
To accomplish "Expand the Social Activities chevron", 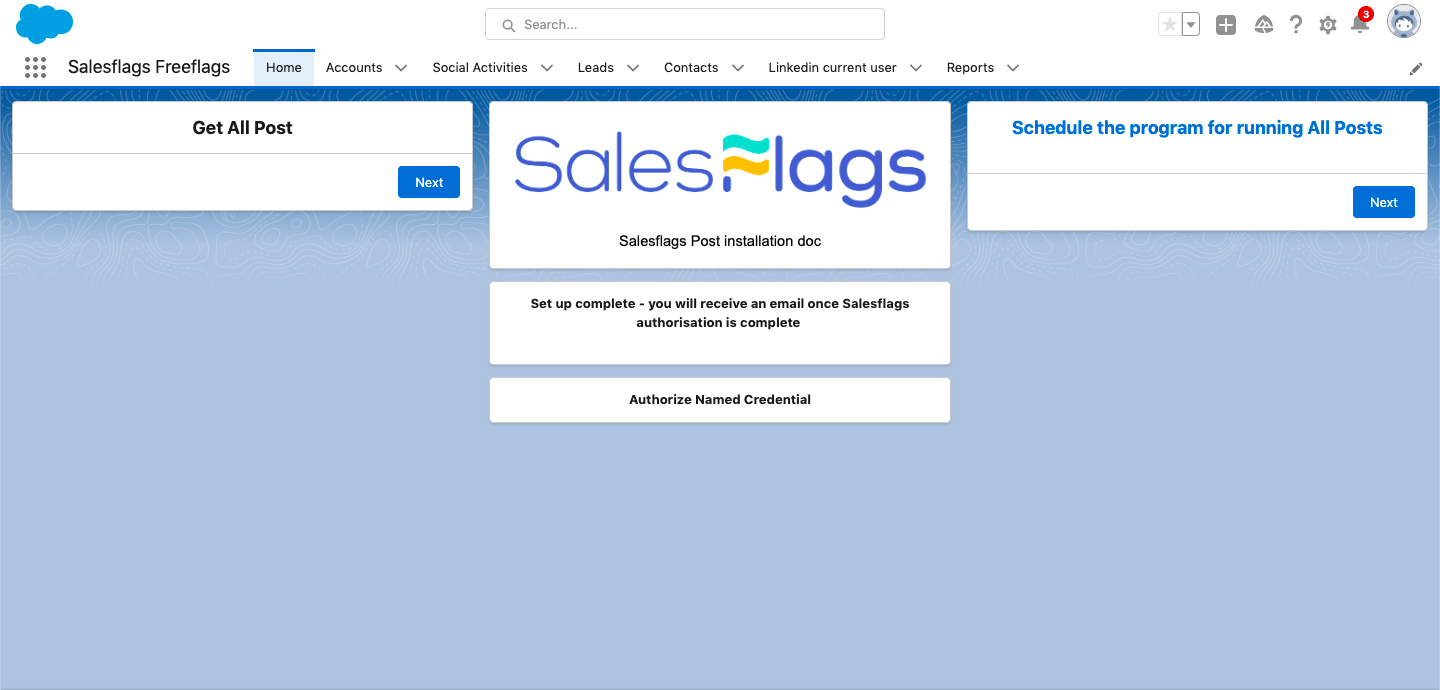I will click(547, 68).
